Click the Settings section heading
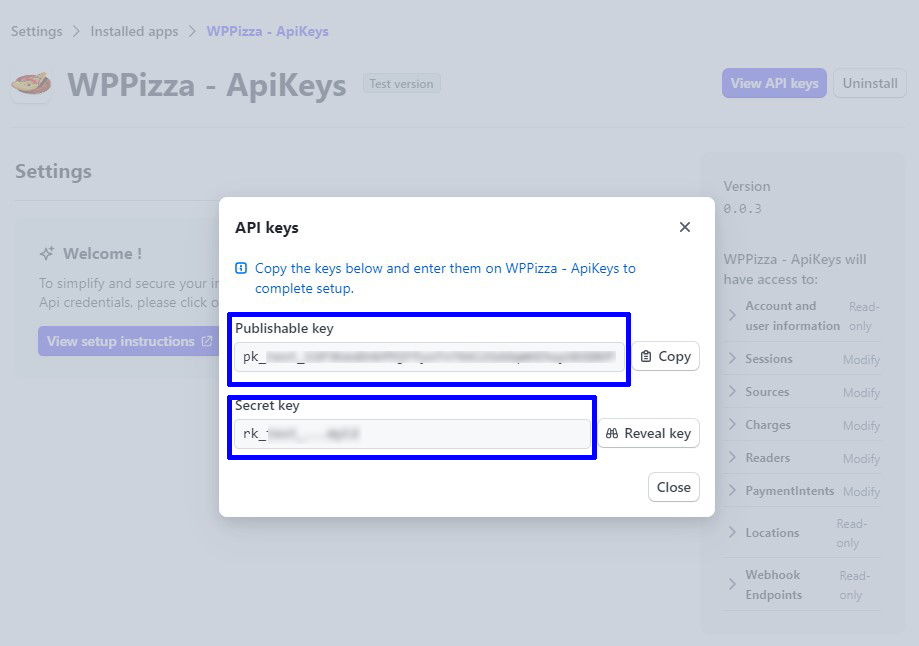 (x=53, y=171)
